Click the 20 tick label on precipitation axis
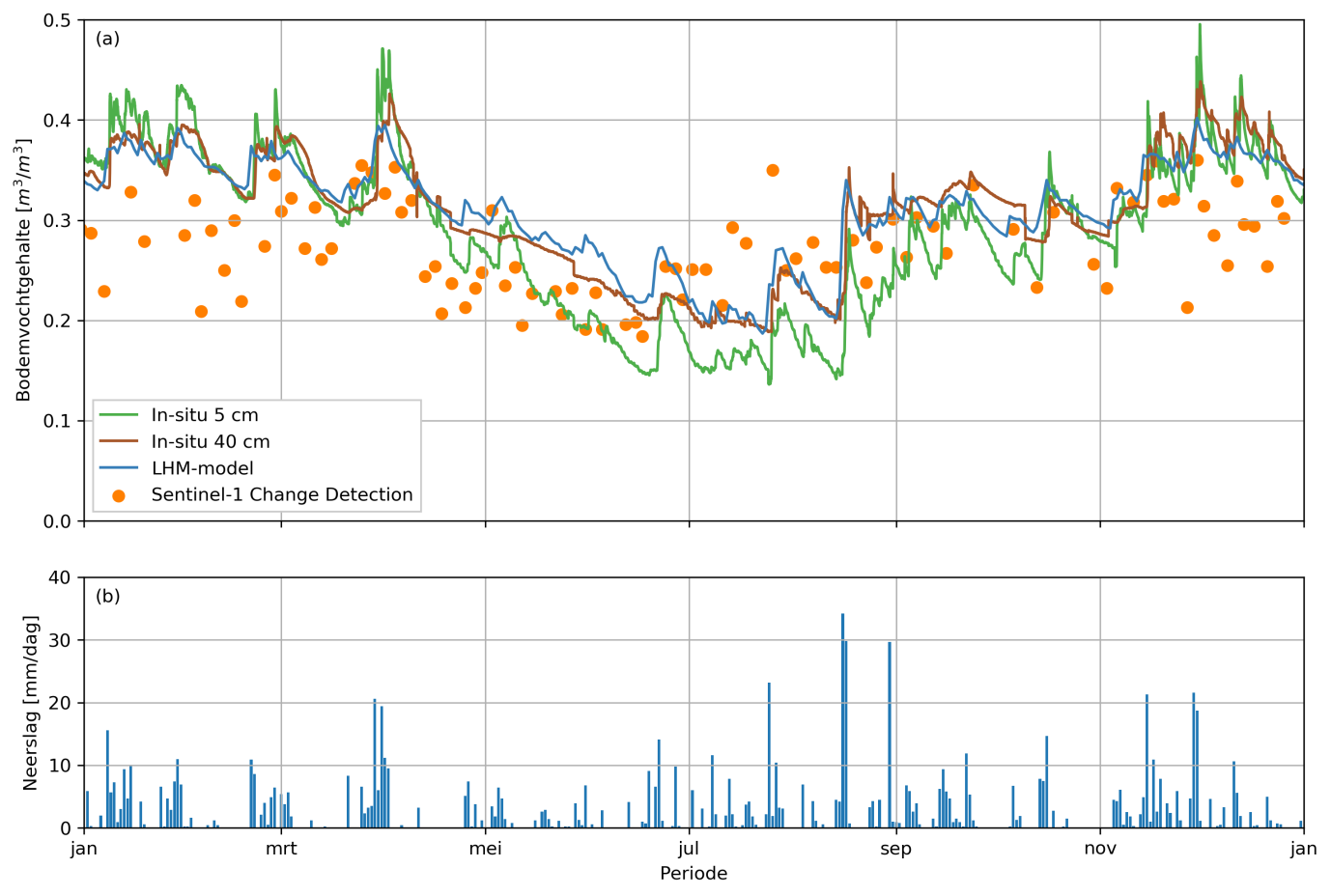Screen dimensions: 1331x896 coord(61,703)
